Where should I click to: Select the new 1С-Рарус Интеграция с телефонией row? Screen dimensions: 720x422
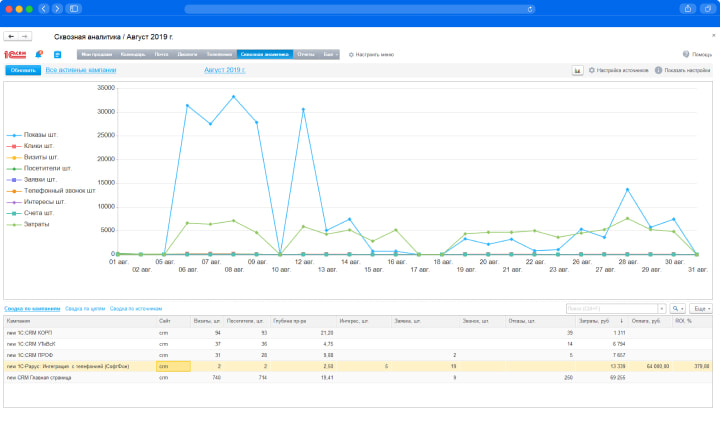(x=358, y=366)
